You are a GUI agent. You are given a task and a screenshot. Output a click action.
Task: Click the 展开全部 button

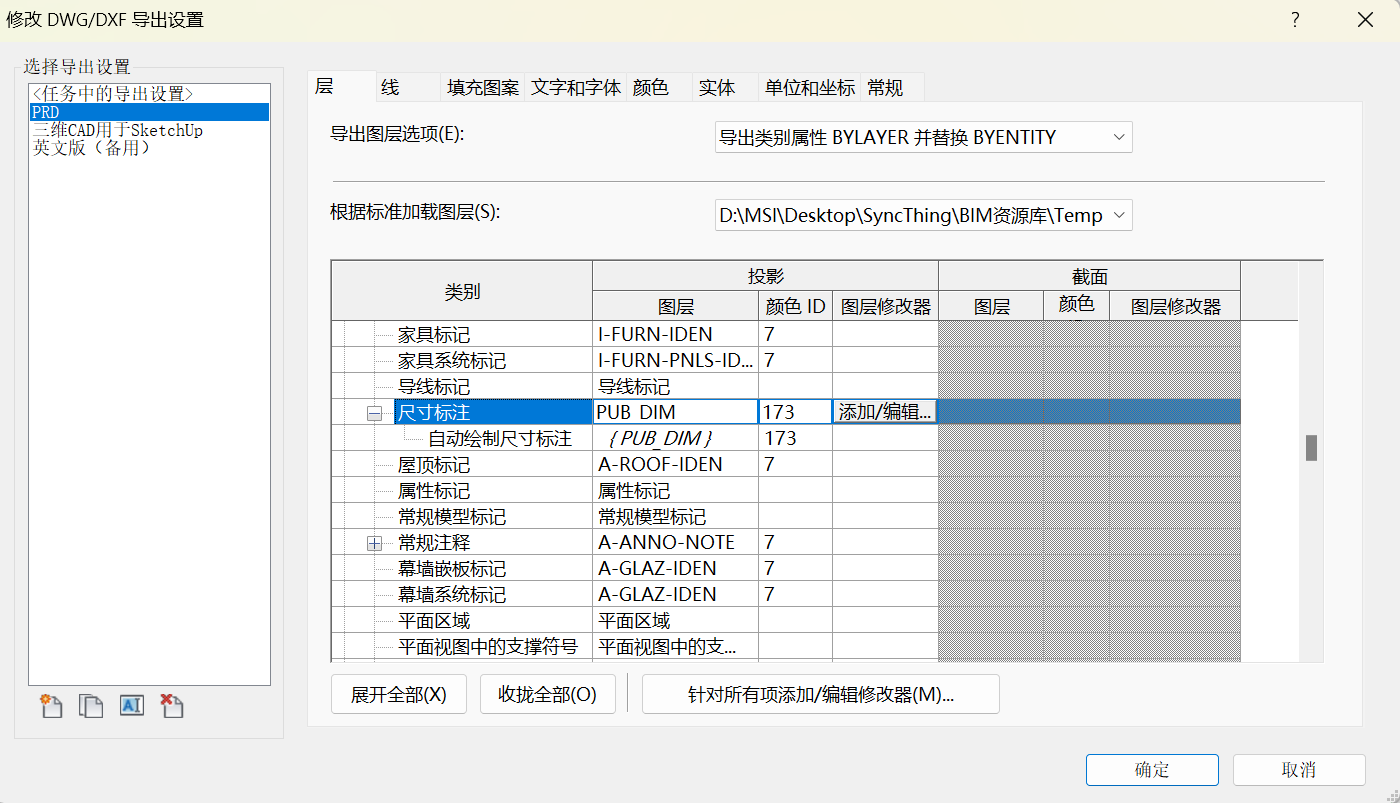(398, 694)
